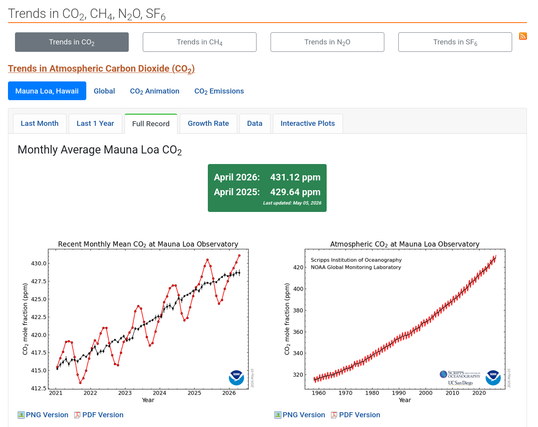Click 'NOAA Global Monitoring Laboratory' chart label
This screenshot has width=538, height=427.
click(356, 267)
